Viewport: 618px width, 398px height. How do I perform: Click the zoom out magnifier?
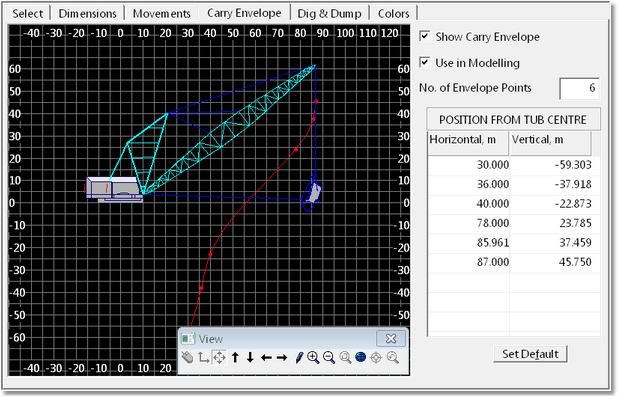329,357
